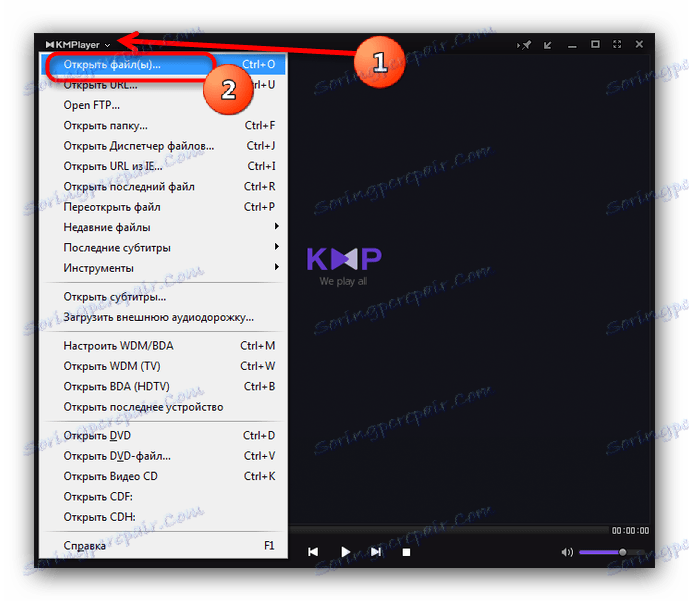Click Открыть DVD menu entry
Viewport: 689px width, 601px height.
pos(163,435)
